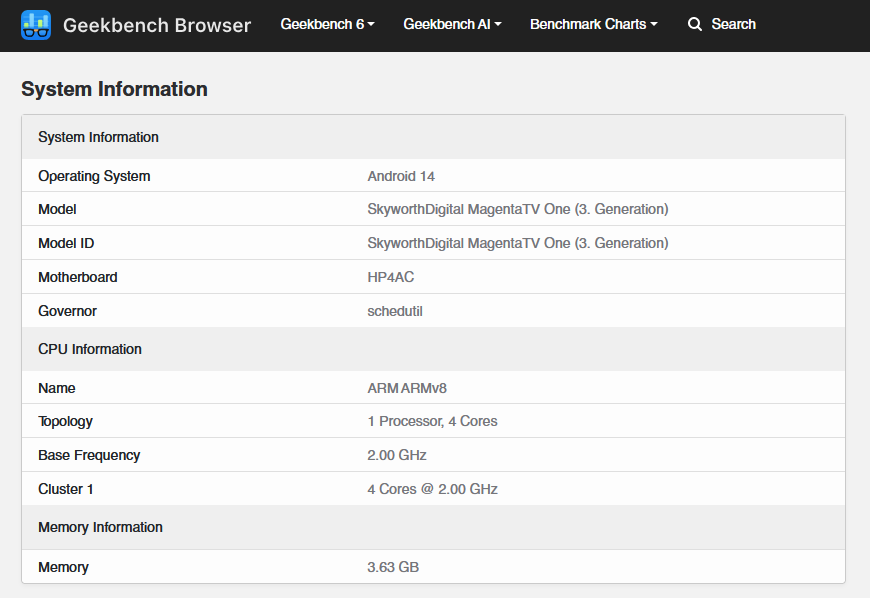Image resolution: width=870 pixels, height=598 pixels.
Task: Click the Base Frequency 2.00 GHz value
Action: pyautogui.click(x=397, y=455)
